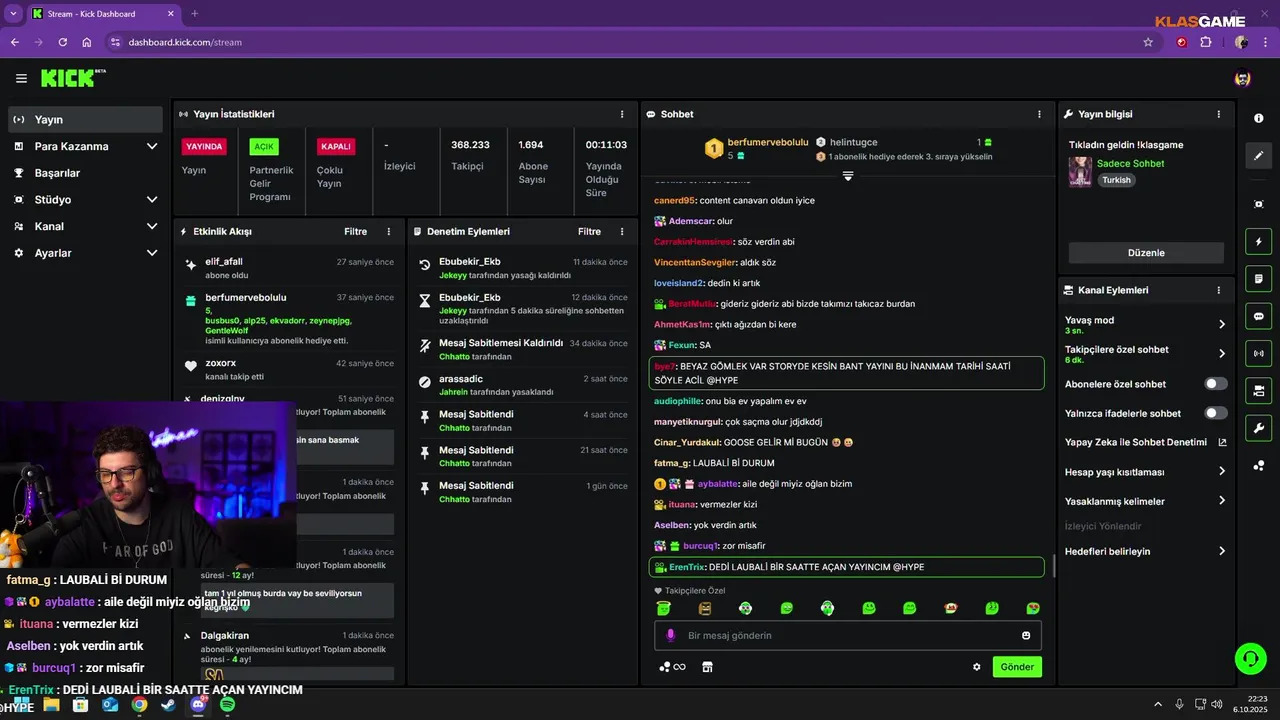Screen dimensions: 1280x720
Task: Select the pencil edit icon in right rail
Action: (1258, 156)
